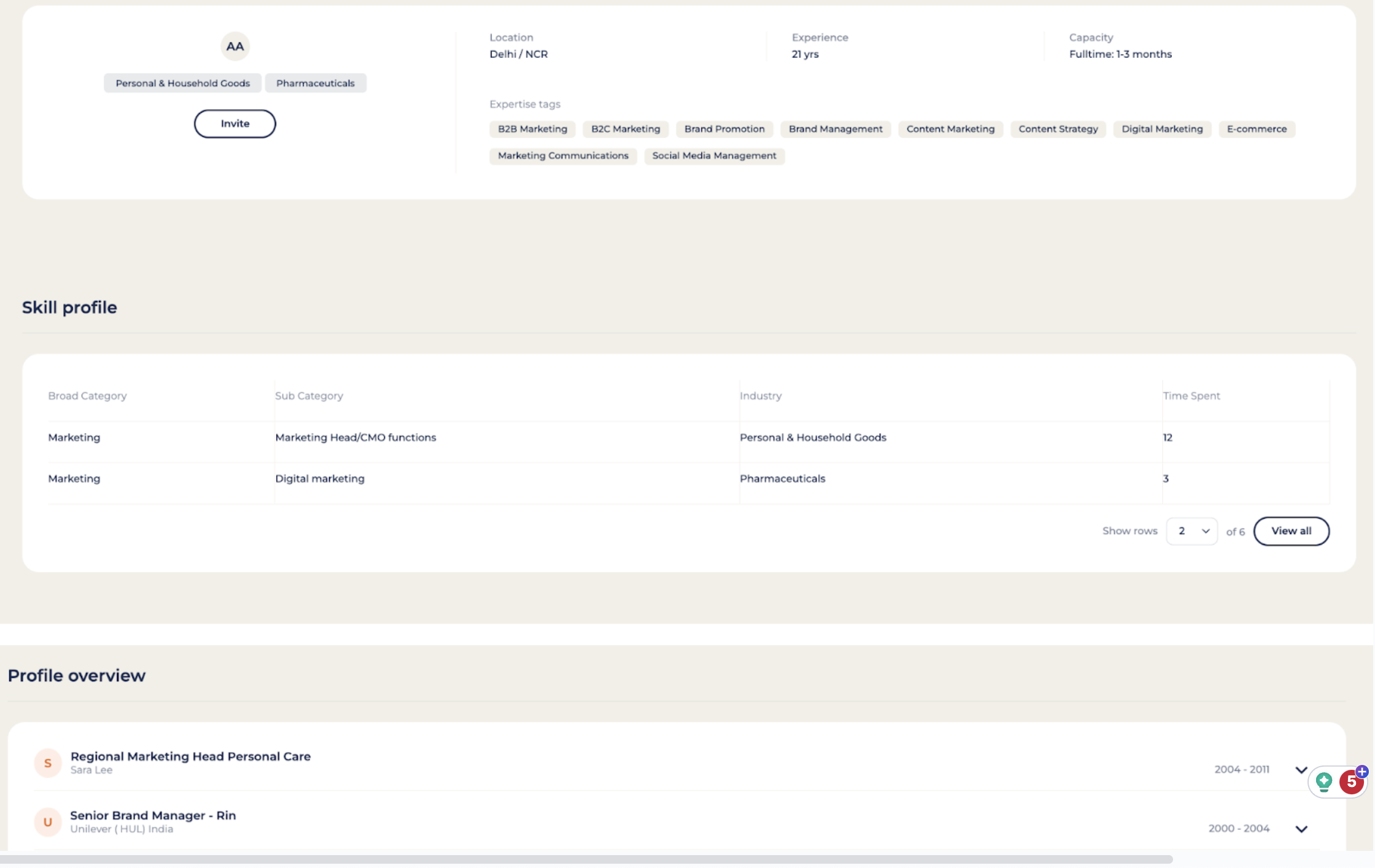Open the Show rows dropdown selector
Screen dimensions: 1375x868
[x=1191, y=531]
